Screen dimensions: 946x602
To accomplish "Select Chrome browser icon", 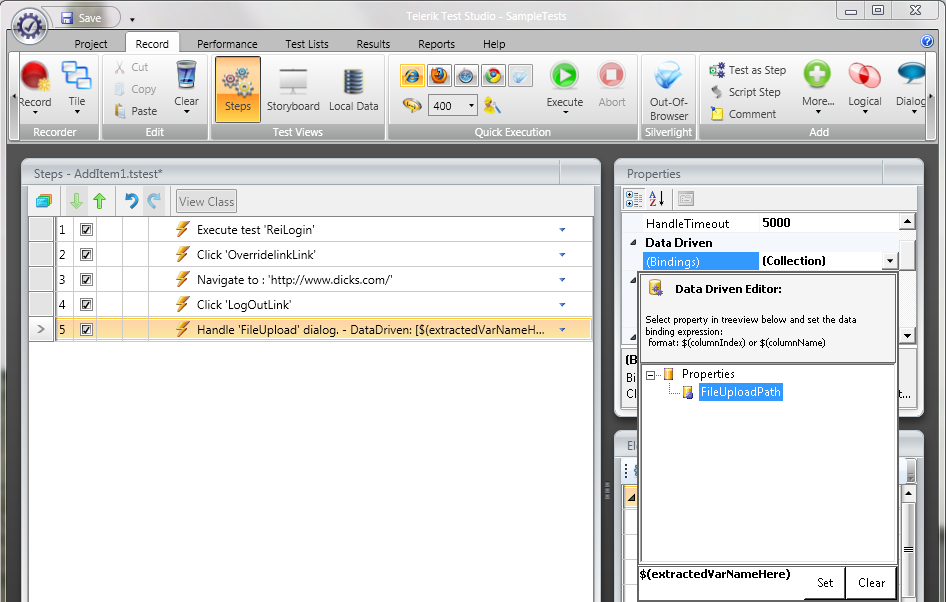I will click(494, 76).
